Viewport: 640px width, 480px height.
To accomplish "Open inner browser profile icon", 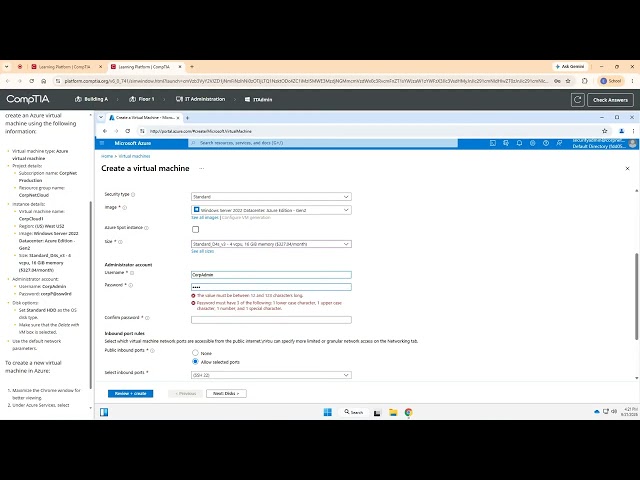I will pos(622,131).
